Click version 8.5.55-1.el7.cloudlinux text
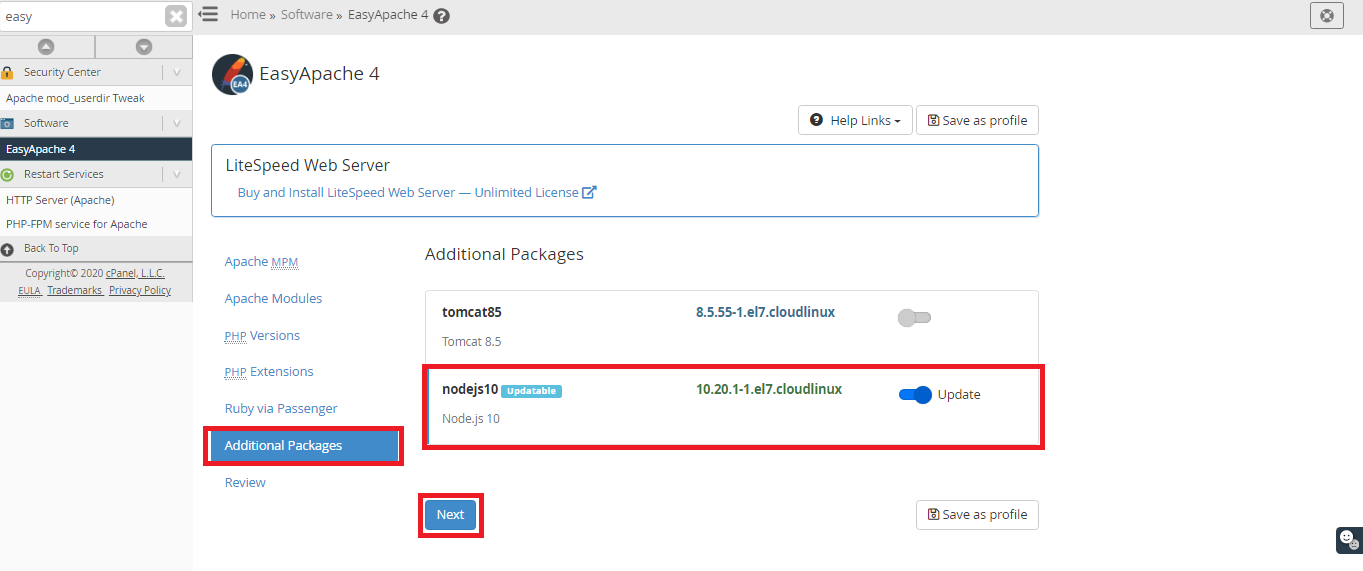The width and height of the screenshot is (1363, 571). 766,312
